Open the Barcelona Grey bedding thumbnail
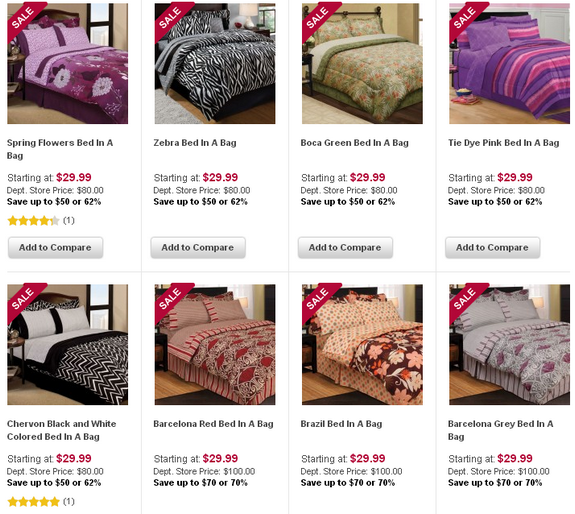 (x=509, y=344)
